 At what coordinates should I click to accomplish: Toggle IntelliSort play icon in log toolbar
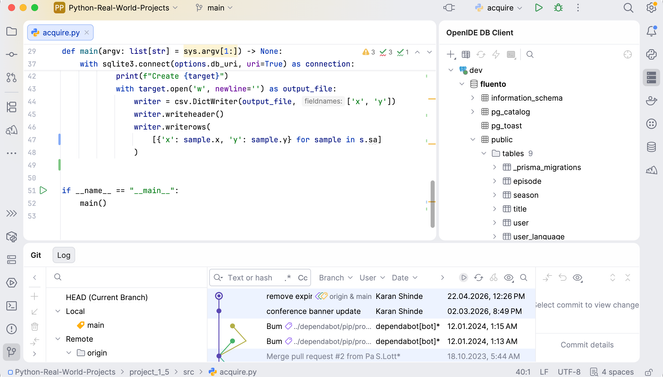coord(463,278)
